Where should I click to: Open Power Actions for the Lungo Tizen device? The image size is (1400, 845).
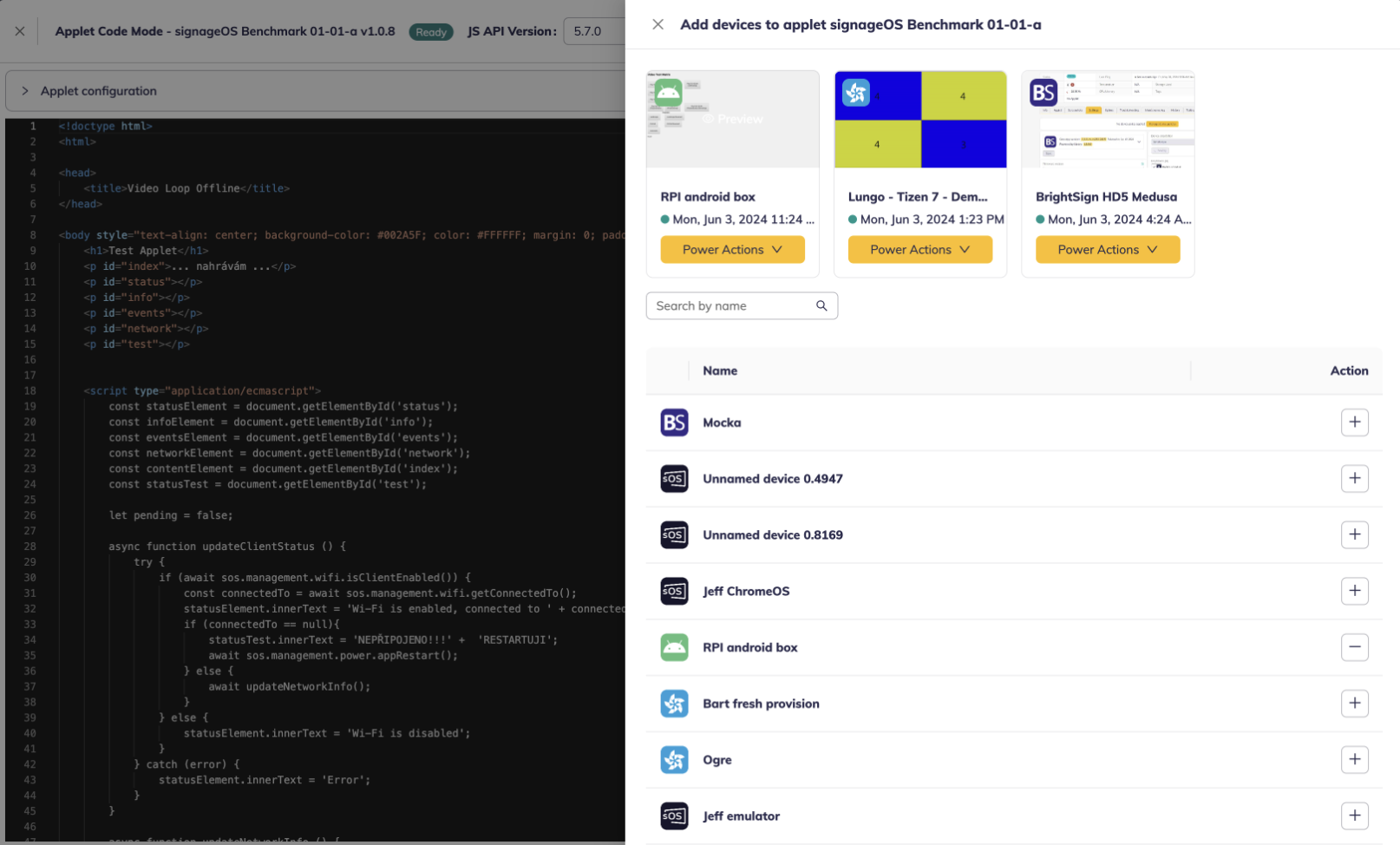[x=919, y=249]
